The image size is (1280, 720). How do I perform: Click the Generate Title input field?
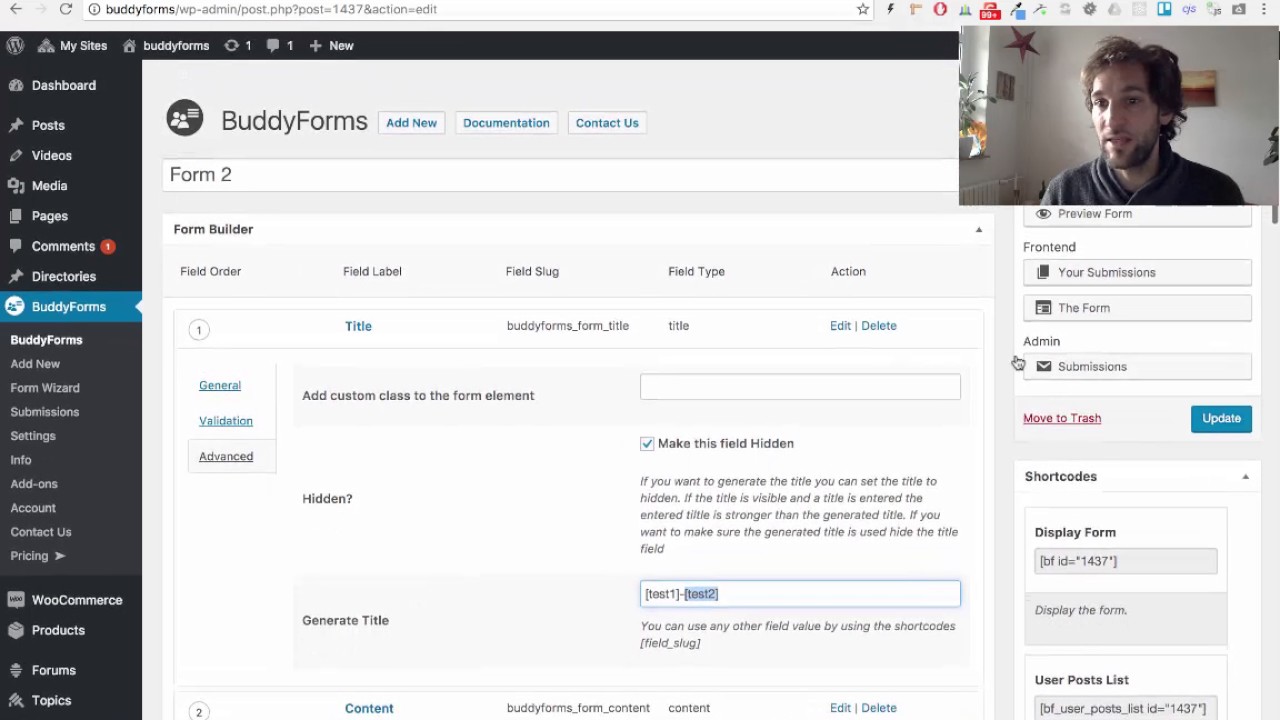pyautogui.click(x=800, y=594)
